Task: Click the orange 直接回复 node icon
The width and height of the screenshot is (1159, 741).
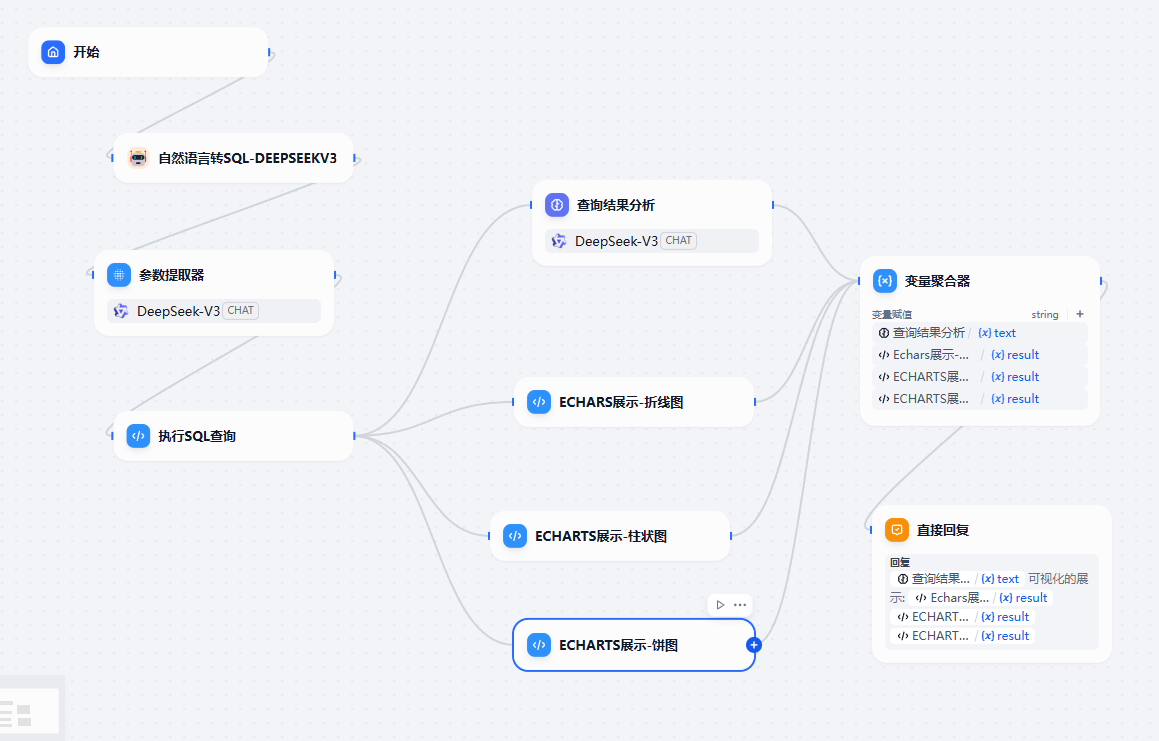Action: pos(897,530)
